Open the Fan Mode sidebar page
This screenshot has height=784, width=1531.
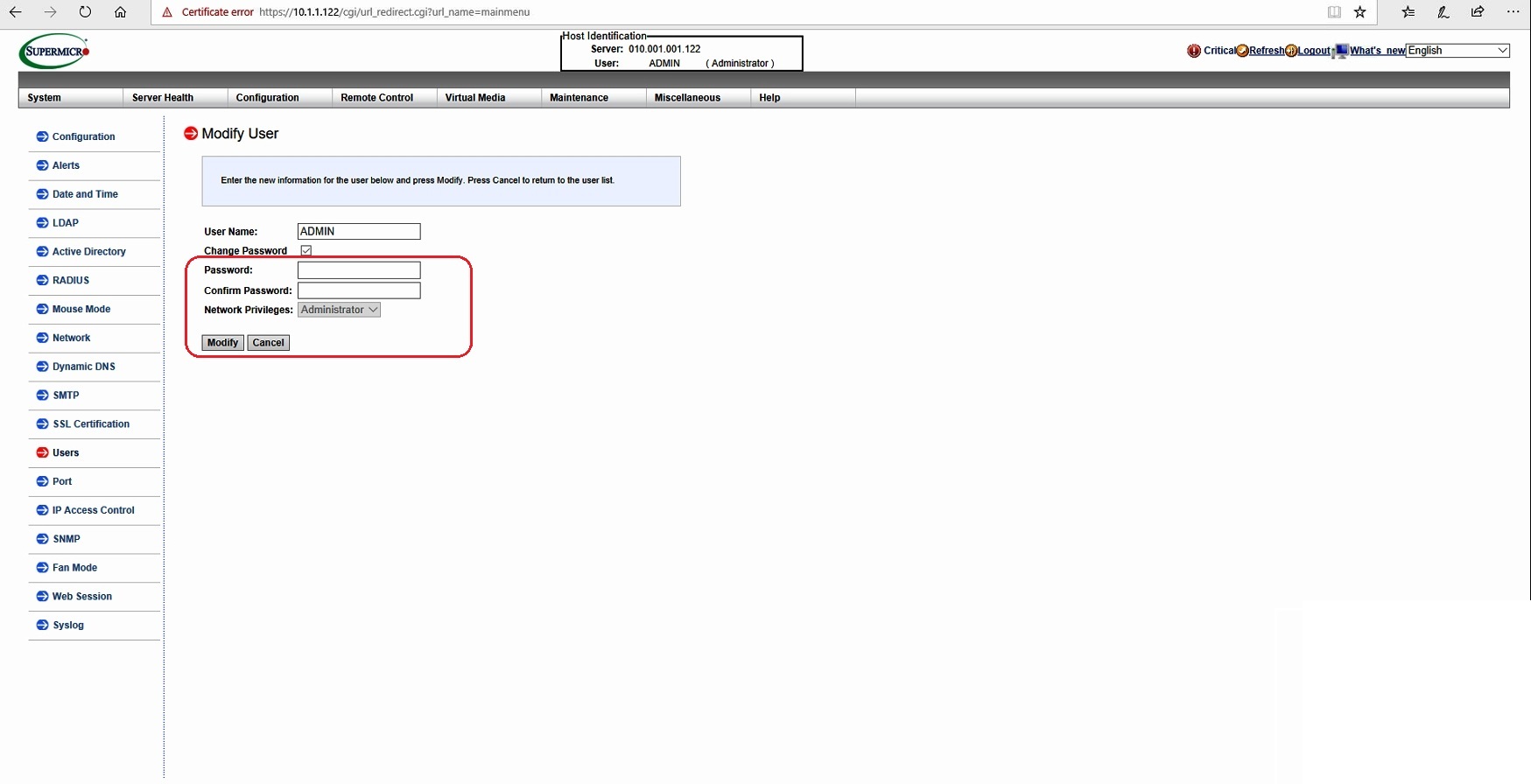click(74, 568)
